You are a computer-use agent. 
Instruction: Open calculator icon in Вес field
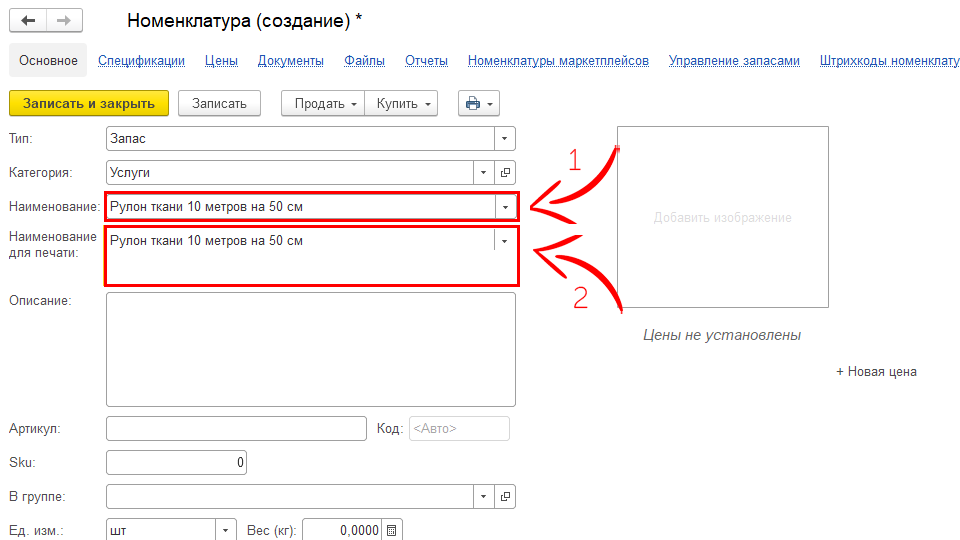click(x=392, y=530)
